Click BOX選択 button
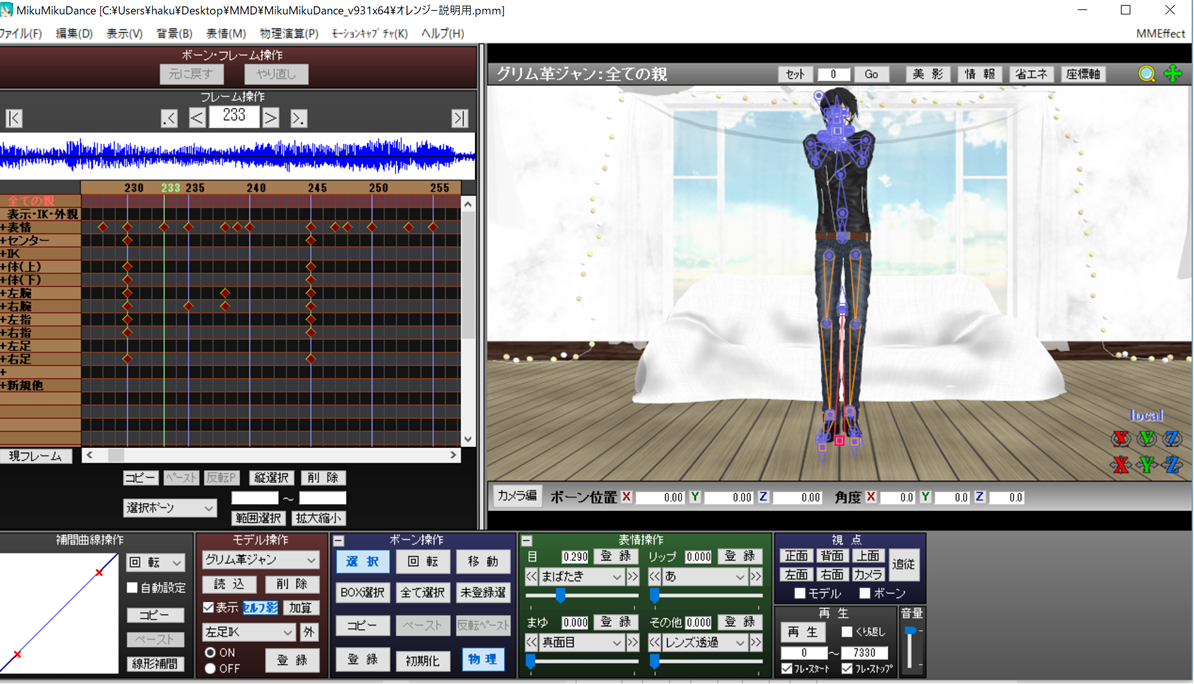The height and width of the screenshot is (684, 1194). pos(362,592)
